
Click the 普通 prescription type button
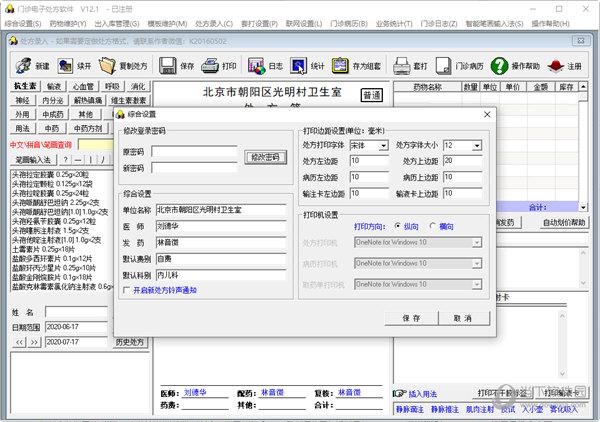tap(372, 95)
